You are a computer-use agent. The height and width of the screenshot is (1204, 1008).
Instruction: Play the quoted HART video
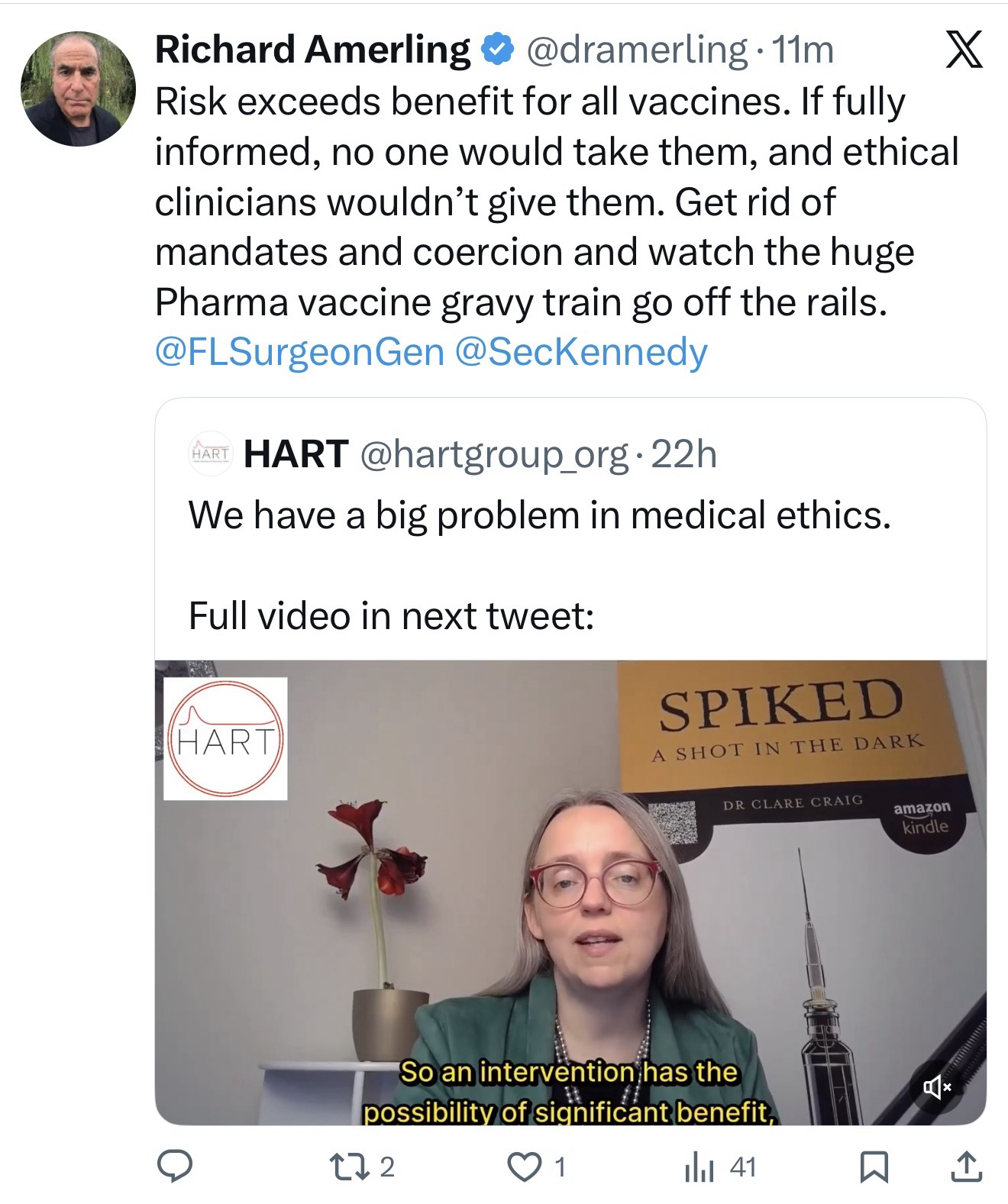570,892
